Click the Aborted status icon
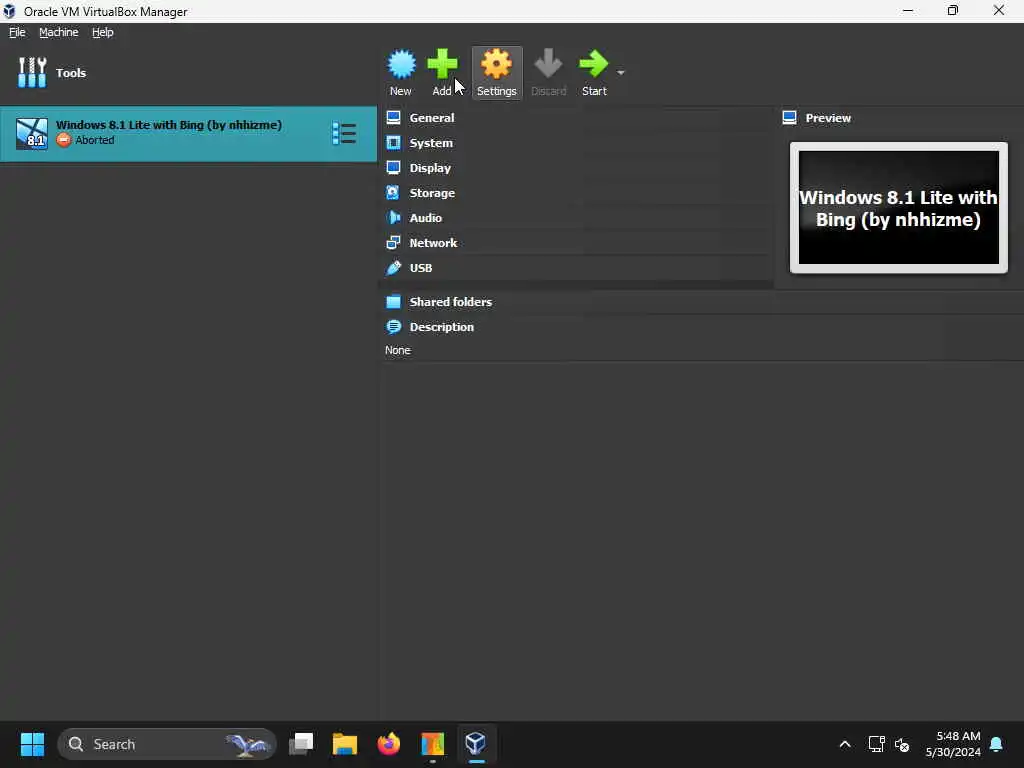Viewport: 1024px width, 768px height. coord(63,140)
